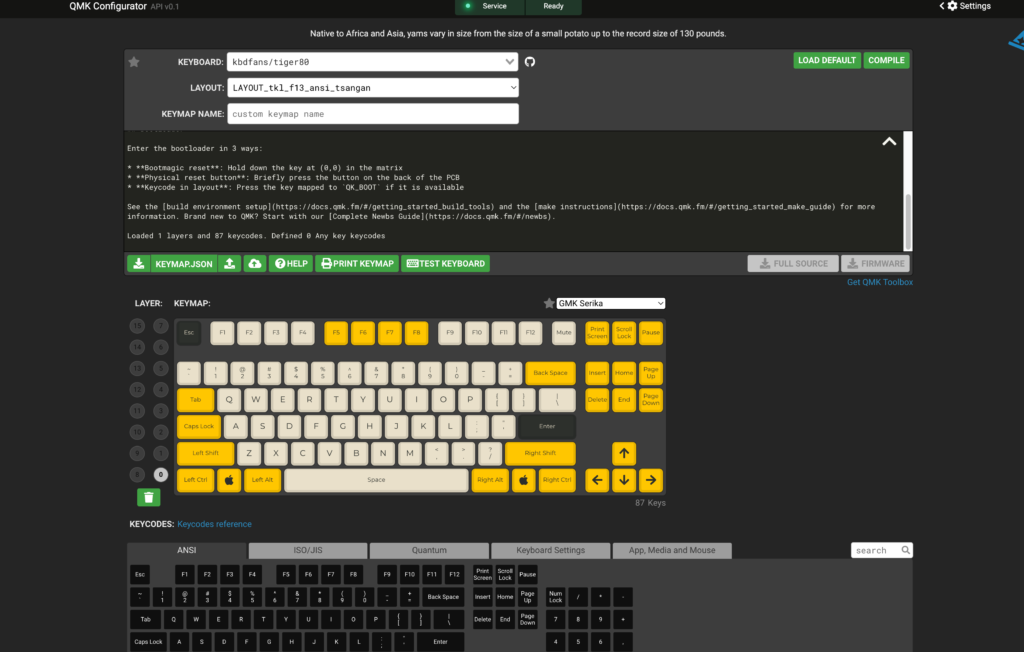The width and height of the screenshot is (1024, 652).
Task: Select the F5 key in the keymap
Action: (336, 333)
